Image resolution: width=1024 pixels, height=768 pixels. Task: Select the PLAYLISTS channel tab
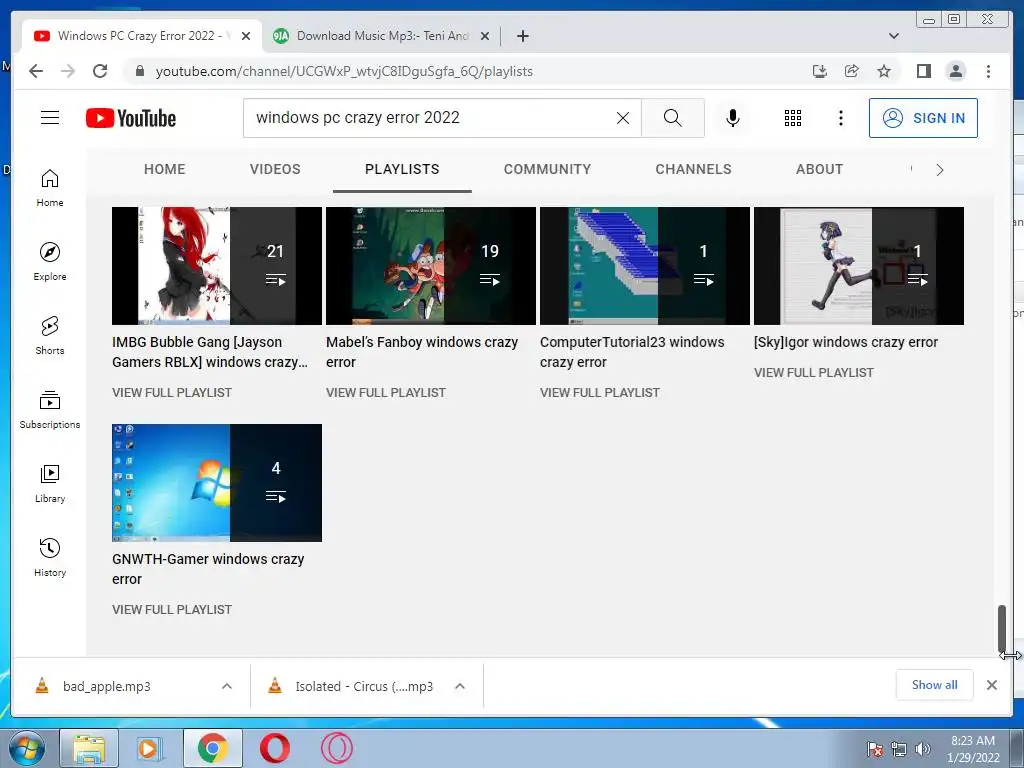402,169
